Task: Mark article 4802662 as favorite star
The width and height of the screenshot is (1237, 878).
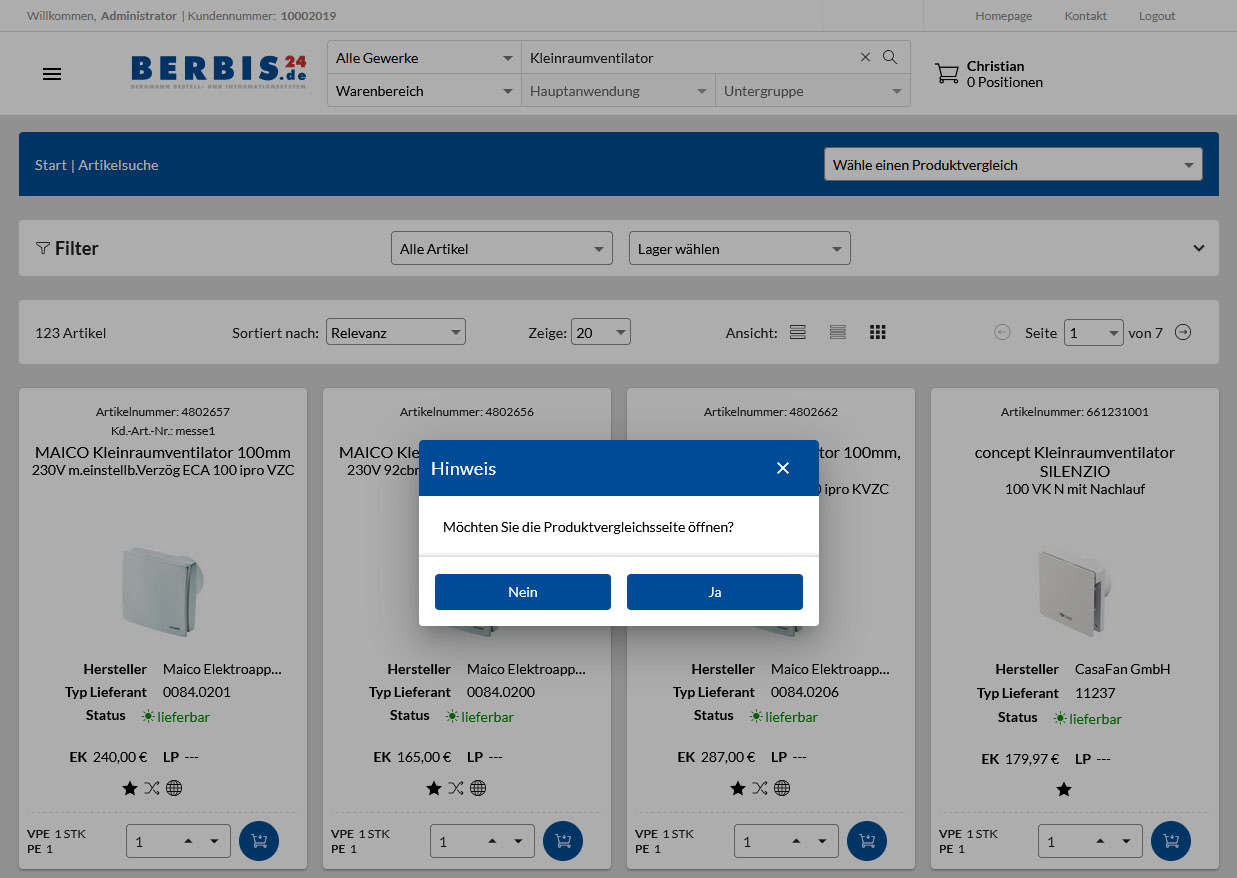Action: [x=737, y=788]
